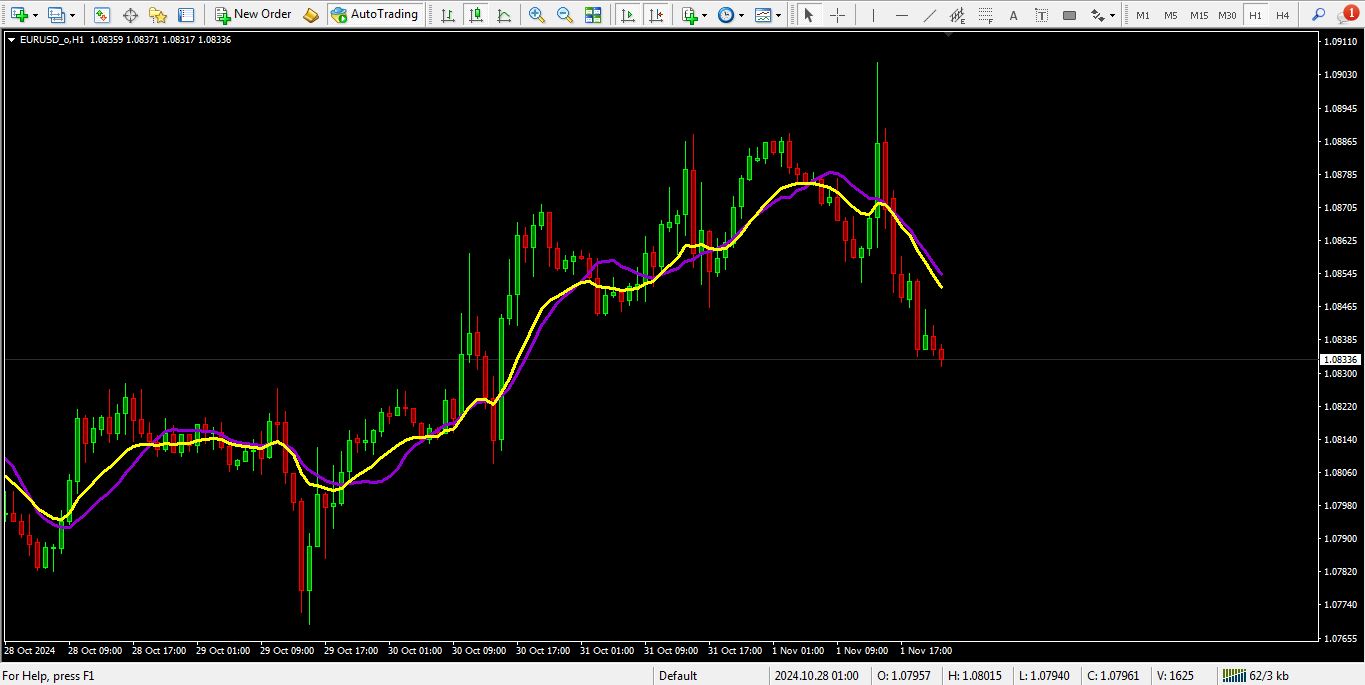Toggle the Chart Shift

[x=658, y=14]
